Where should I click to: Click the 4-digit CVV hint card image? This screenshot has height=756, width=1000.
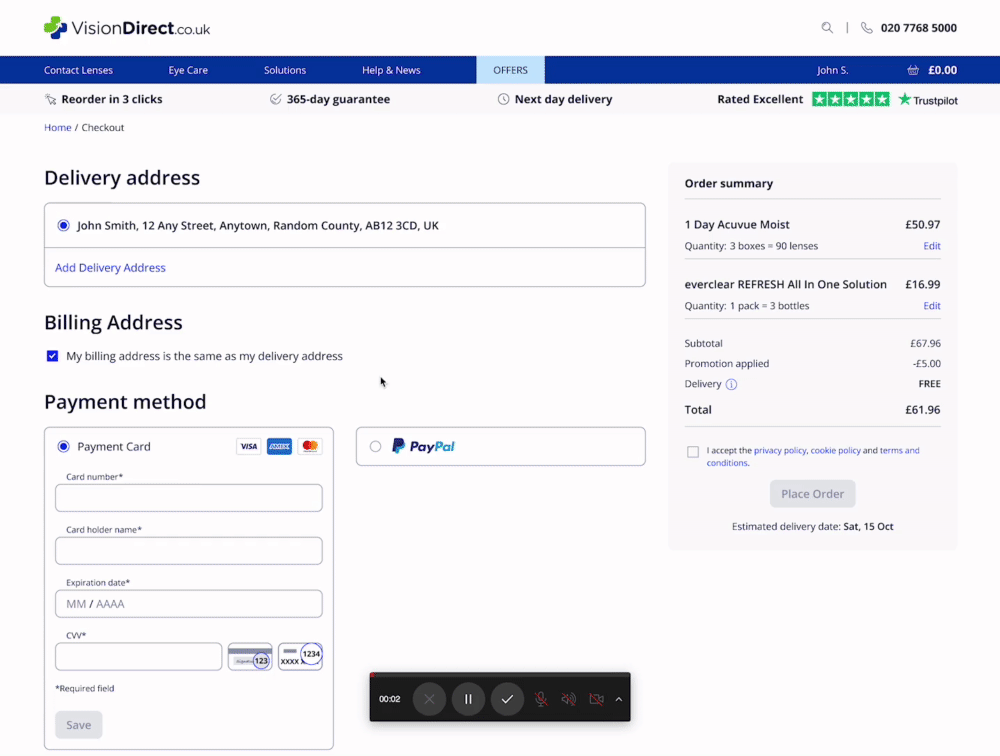[300, 656]
